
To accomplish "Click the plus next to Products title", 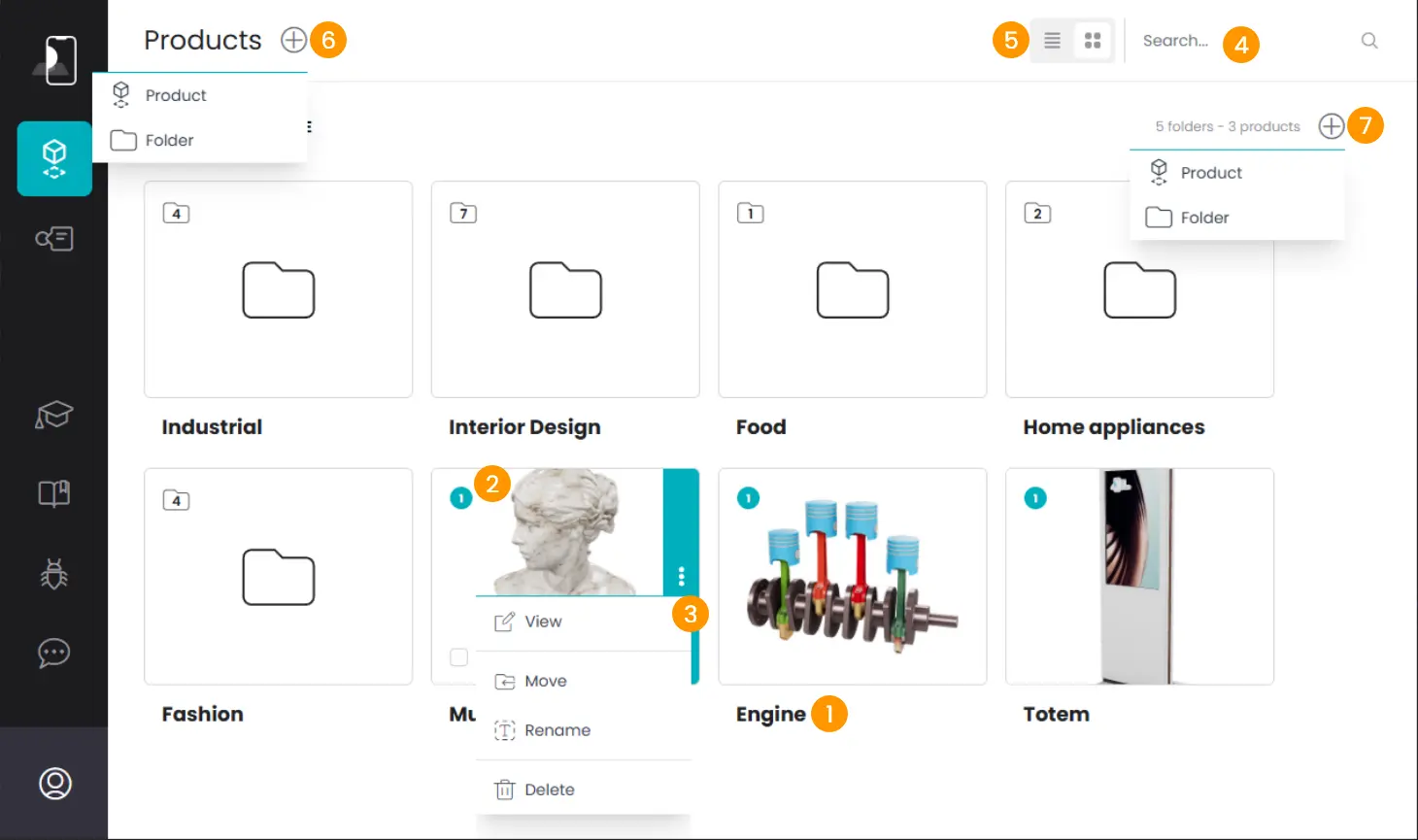I will 292,39.
